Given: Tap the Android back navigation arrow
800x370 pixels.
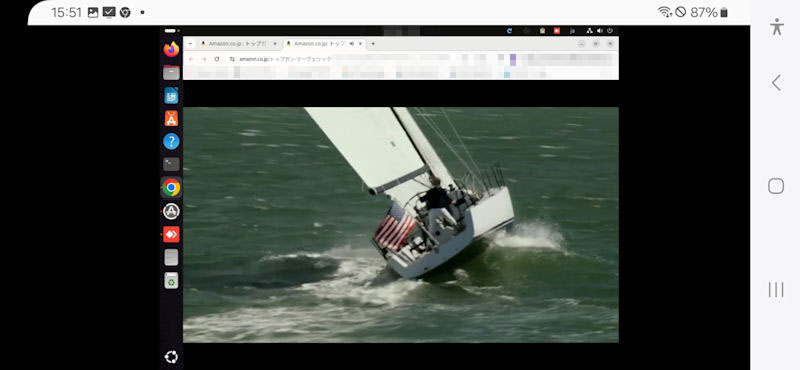Looking at the screenshot, I should 776,83.
